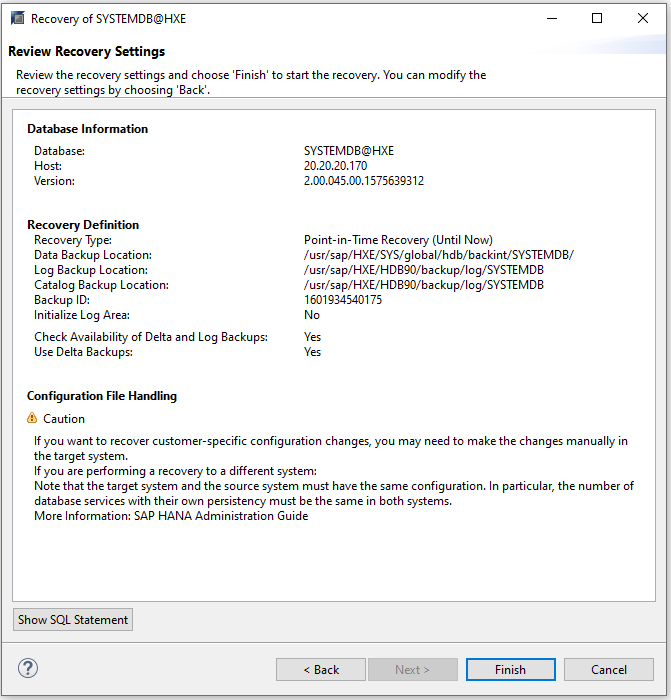Click the Caution warning icon
This screenshot has height=700, width=671.
(32, 418)
